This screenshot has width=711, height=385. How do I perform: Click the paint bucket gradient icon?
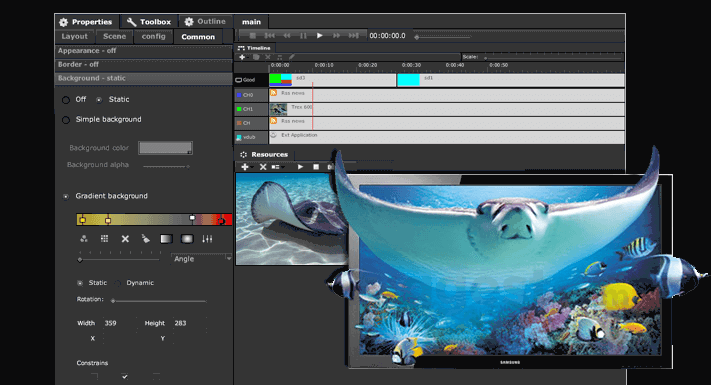click(146, 239)
